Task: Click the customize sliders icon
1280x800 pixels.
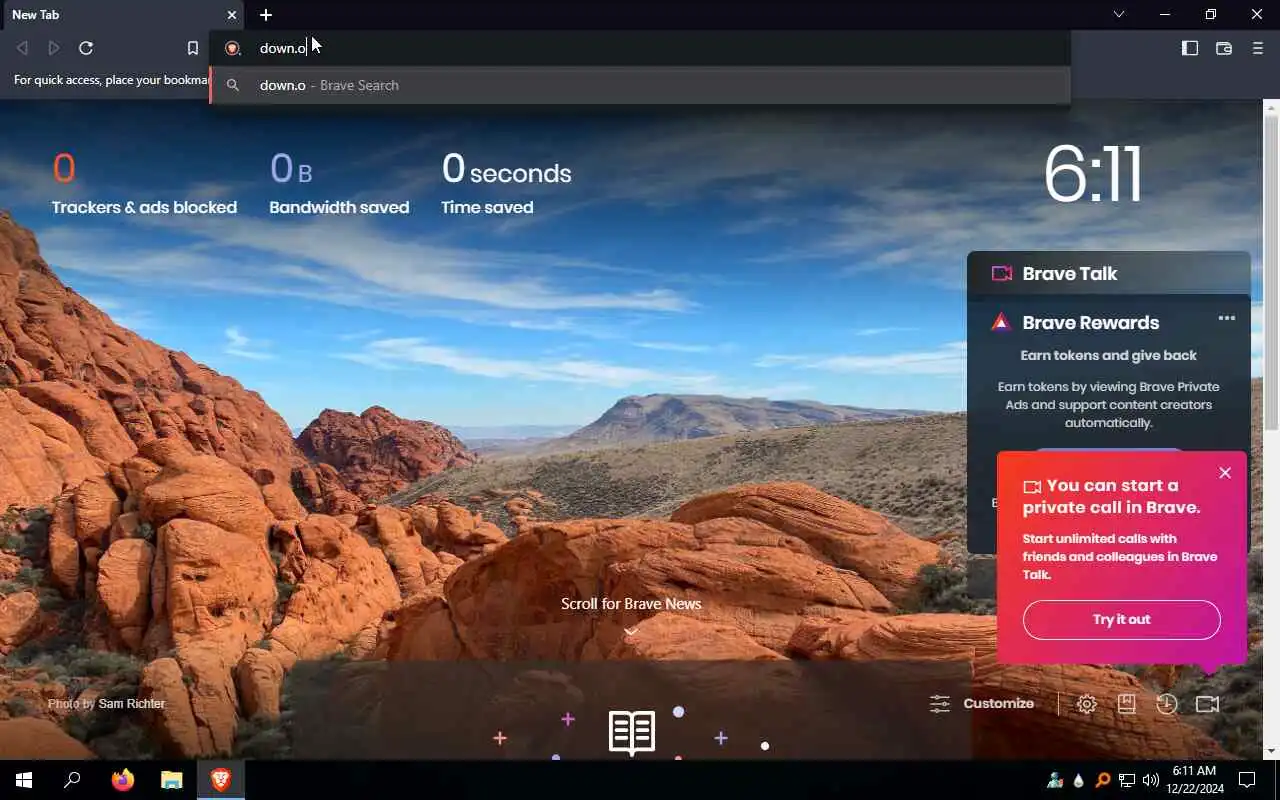Action: (940, 704)
